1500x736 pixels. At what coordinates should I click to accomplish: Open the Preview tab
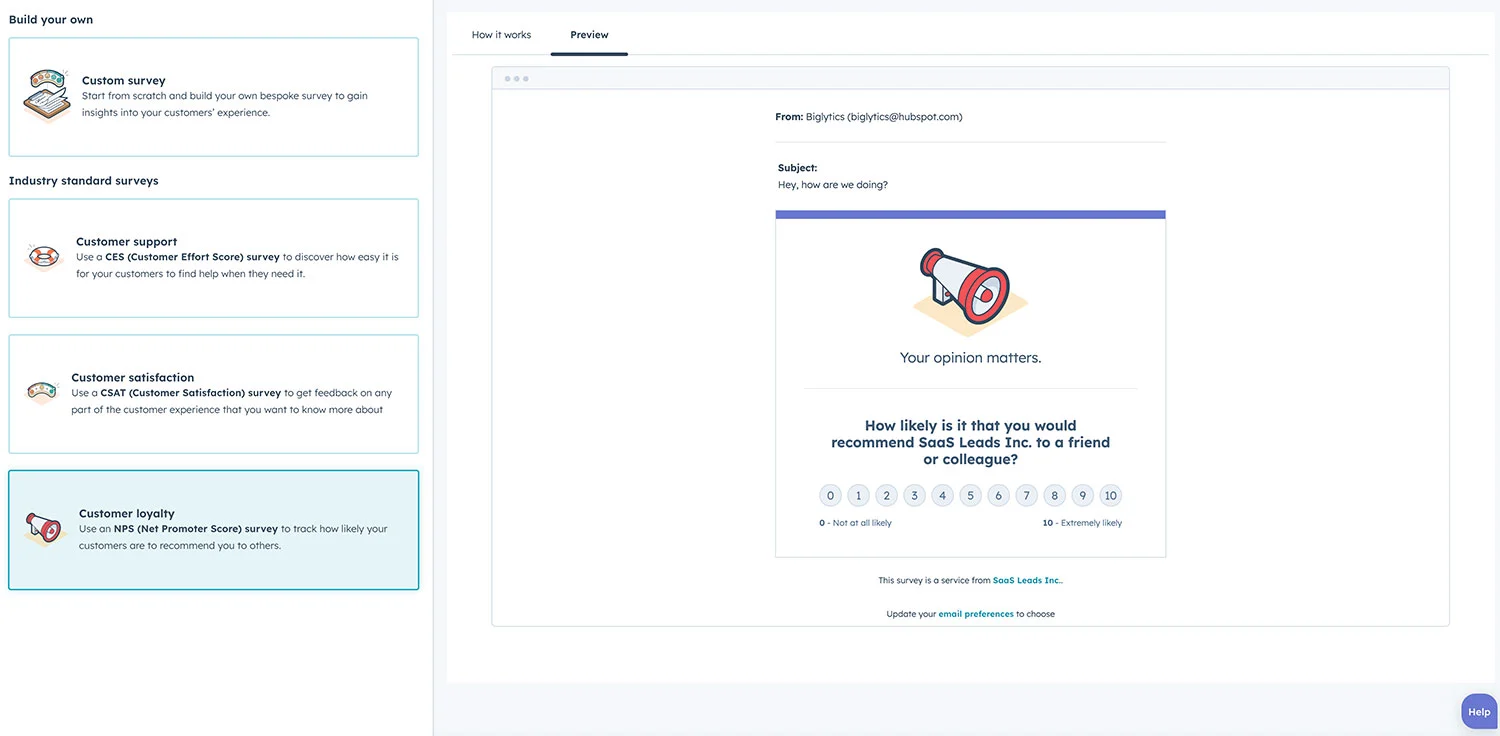tap(589, 35)
